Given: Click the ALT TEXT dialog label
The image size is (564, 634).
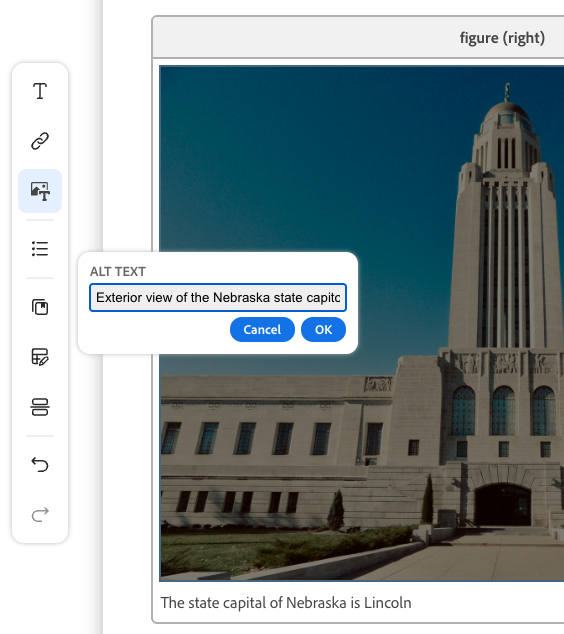Looking at the screenshot, I should click(118, 272).
